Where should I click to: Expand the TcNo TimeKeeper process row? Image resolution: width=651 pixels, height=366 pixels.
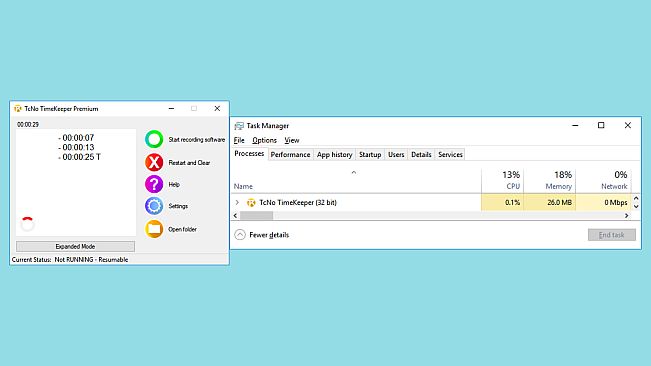[x=237, y=203]
